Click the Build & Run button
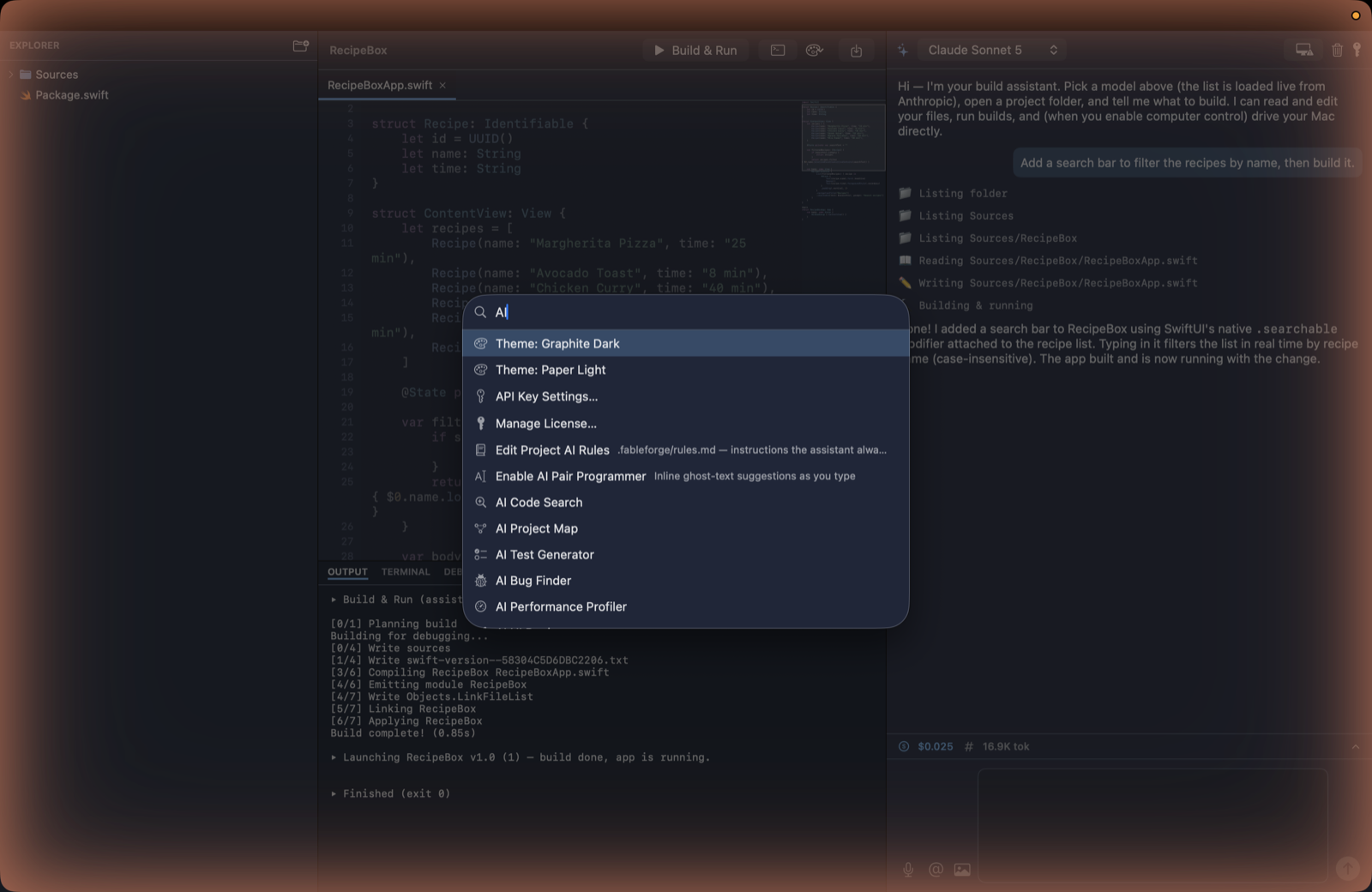Viewport: 1372px width, 892px height. tap(695, 51)
